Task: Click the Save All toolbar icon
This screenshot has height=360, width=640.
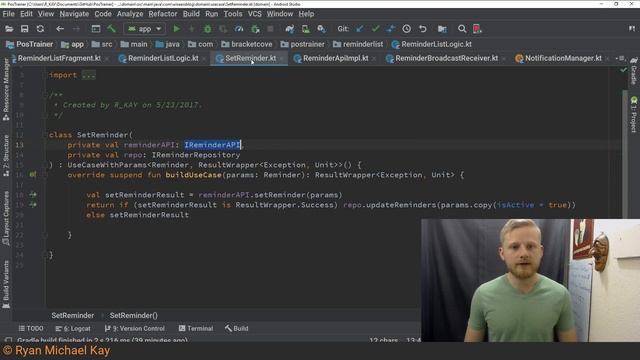Action: point(24,29)
